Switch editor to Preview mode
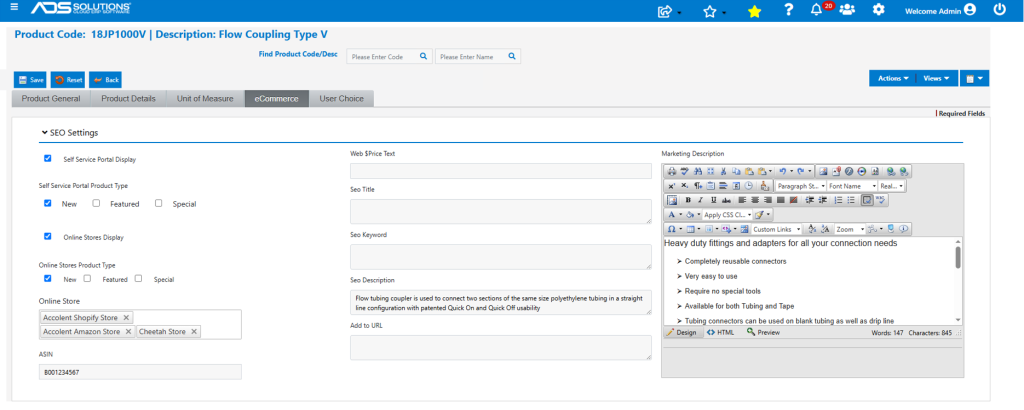Viewport: 1024px width, 410px height. (763, 332)
